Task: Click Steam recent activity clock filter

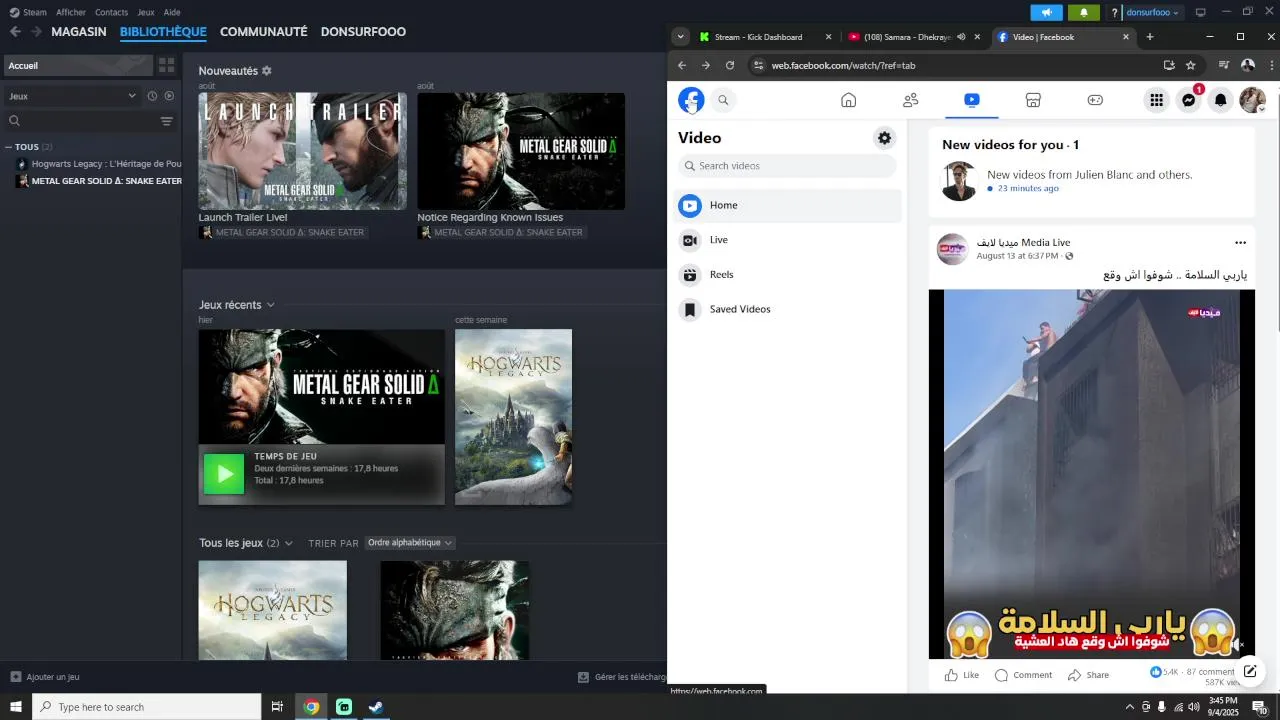Action: [152, 96]
